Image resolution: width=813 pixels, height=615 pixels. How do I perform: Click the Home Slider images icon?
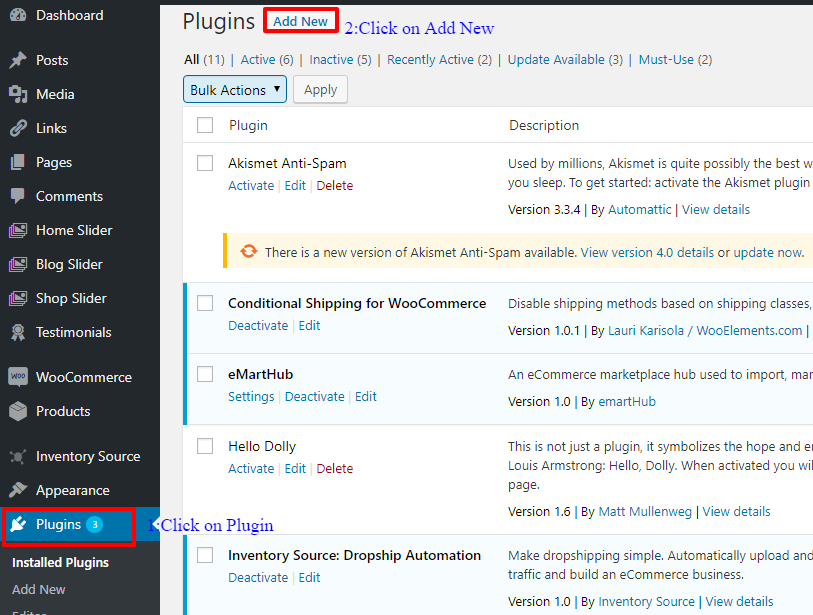tap(18, 230)
